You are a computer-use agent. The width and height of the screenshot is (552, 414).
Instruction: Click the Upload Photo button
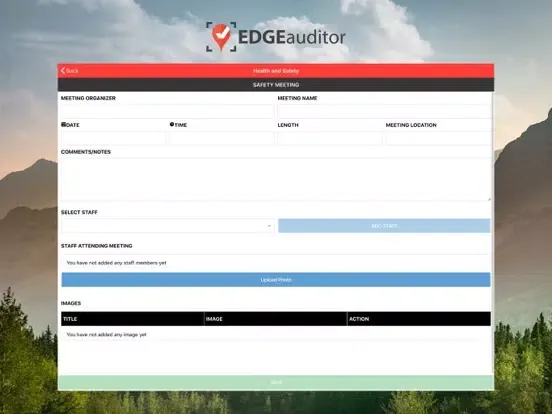click(x=276, y=280)
